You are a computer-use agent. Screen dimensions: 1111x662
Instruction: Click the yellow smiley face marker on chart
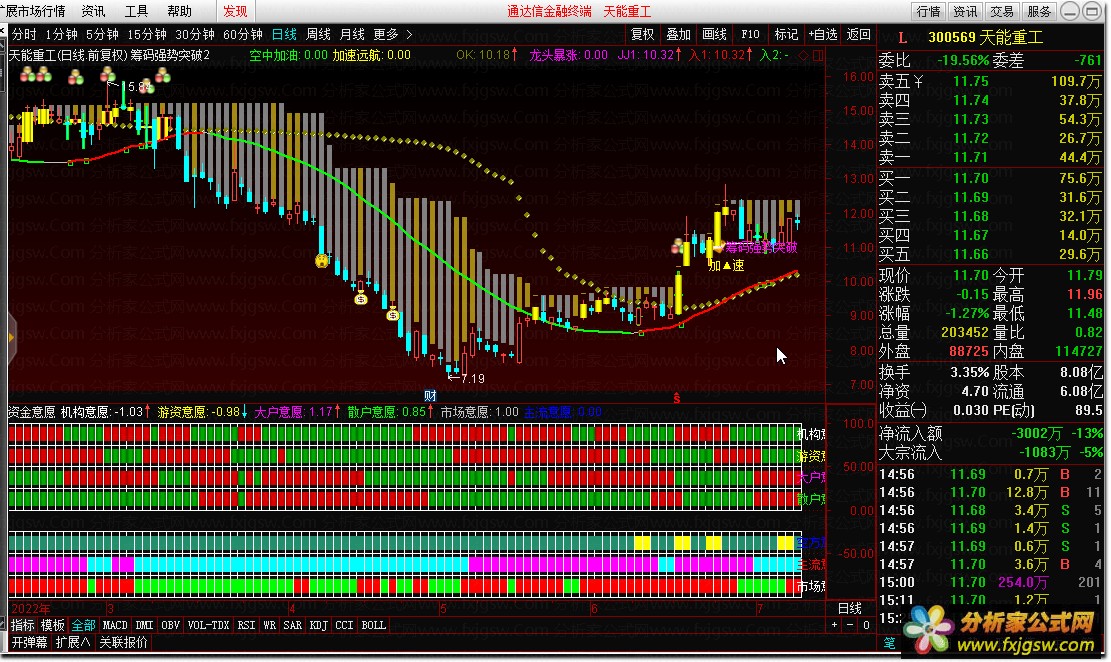(x=322, y=261)
